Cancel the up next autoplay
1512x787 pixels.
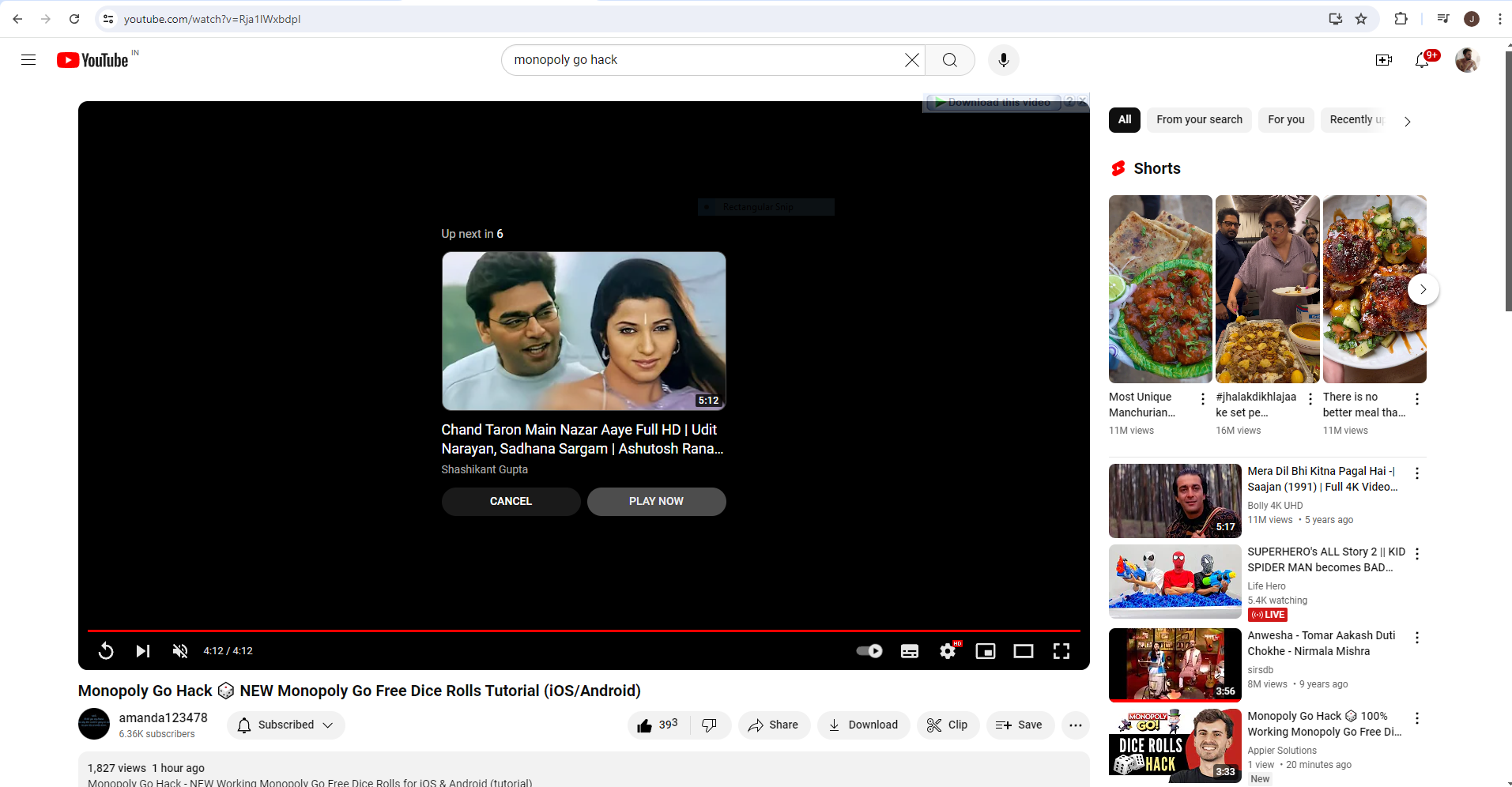(x=511, y=502)
